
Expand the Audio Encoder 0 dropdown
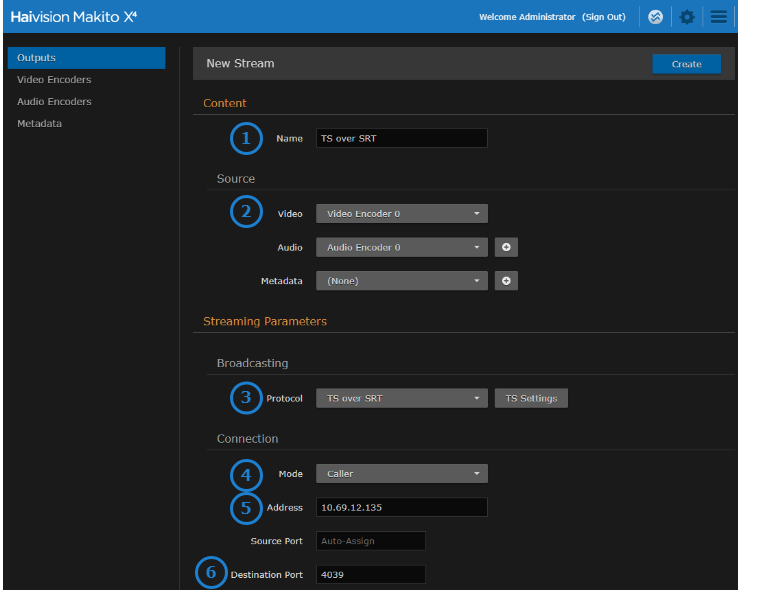(x=401, y=247)
